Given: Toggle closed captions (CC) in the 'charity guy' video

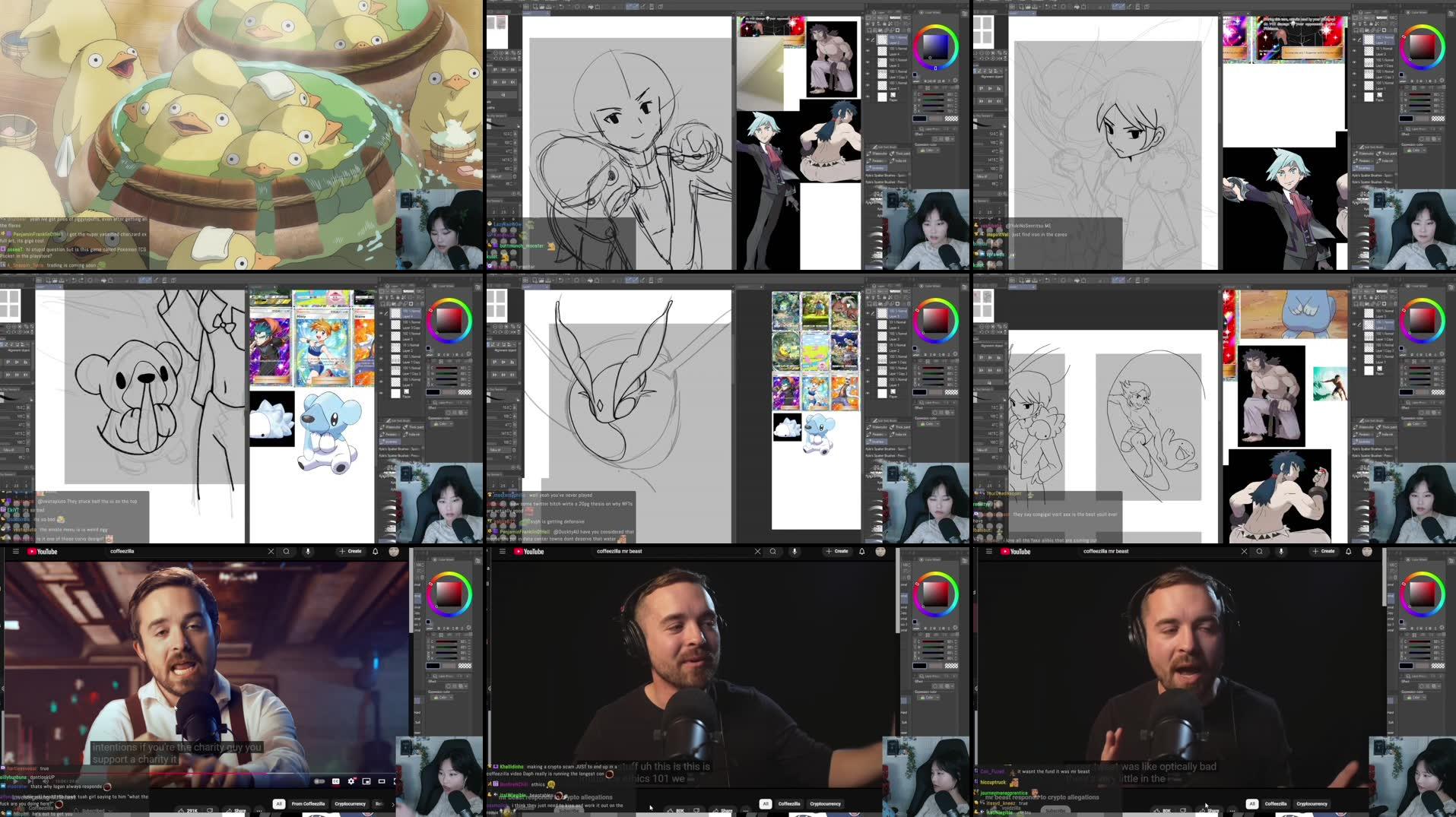Looking at the screenshot, I should click(336, 781).
